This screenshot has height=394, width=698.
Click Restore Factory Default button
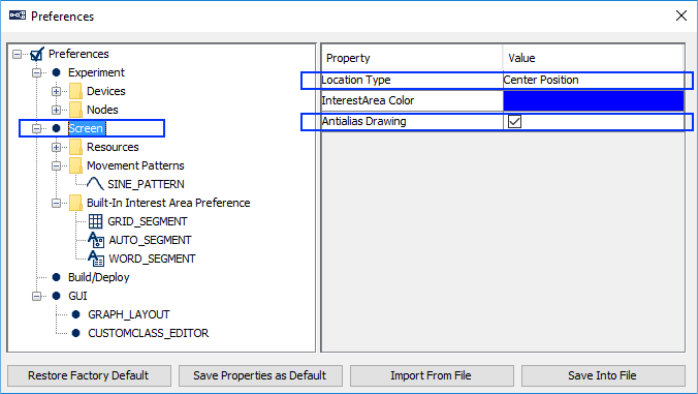click(x=89, y=376)
